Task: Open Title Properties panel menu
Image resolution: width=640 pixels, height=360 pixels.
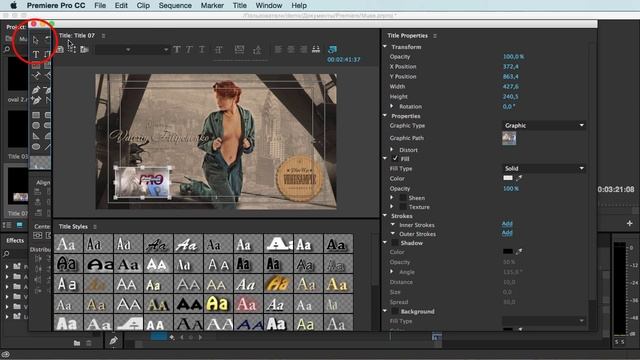Action: coord(435,36)
